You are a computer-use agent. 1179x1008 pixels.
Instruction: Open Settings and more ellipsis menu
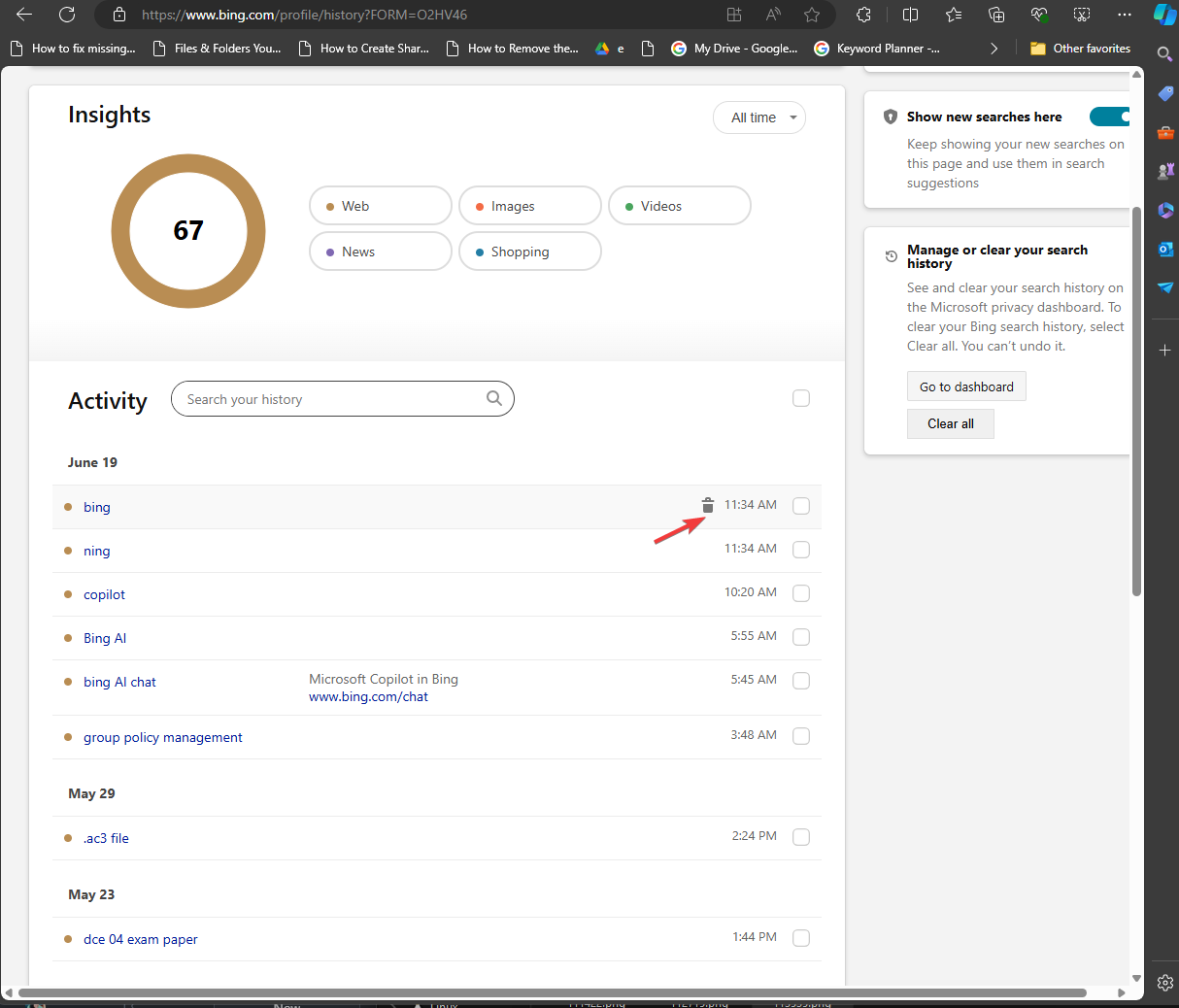(x=1125, y=15)
